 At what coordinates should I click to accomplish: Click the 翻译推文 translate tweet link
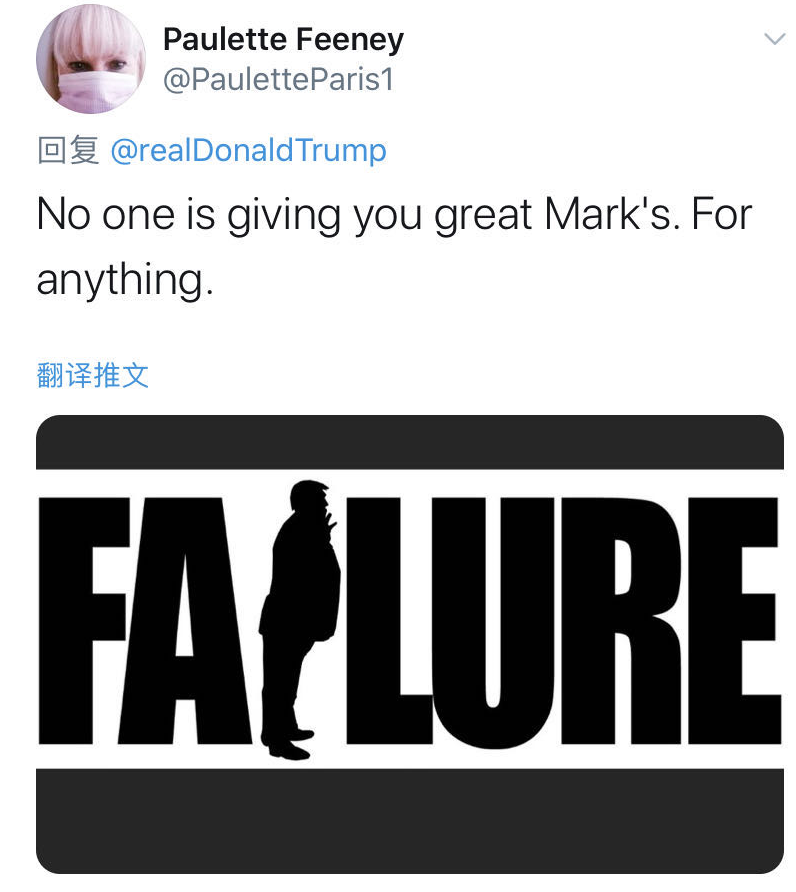pyautogui.click(x=92, y=375)
